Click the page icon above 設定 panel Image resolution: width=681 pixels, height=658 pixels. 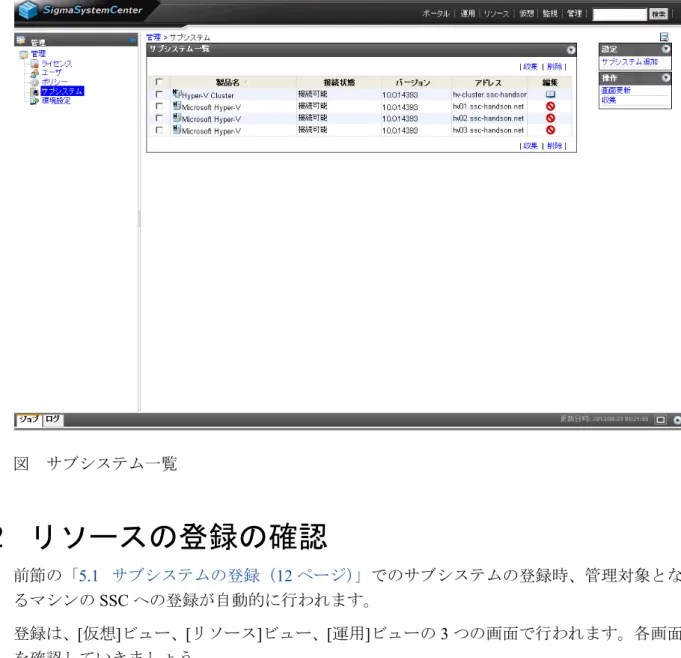[664, 37]
